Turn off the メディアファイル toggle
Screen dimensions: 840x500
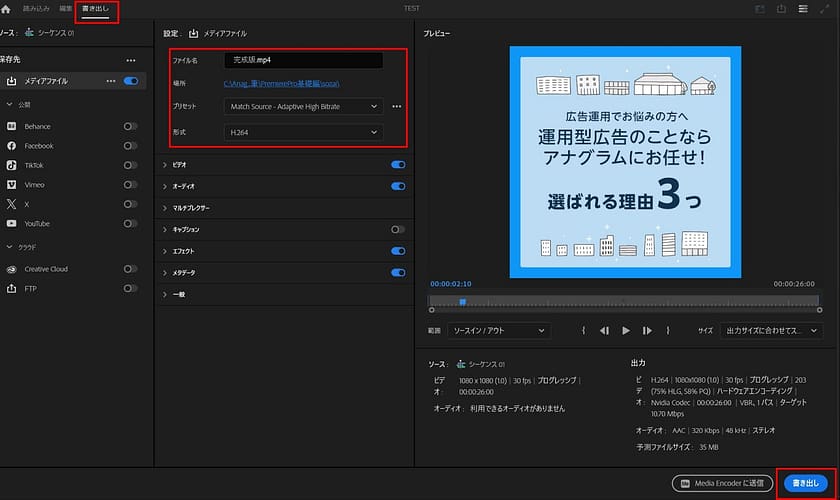pyautogui.click(x=130, y=81)
